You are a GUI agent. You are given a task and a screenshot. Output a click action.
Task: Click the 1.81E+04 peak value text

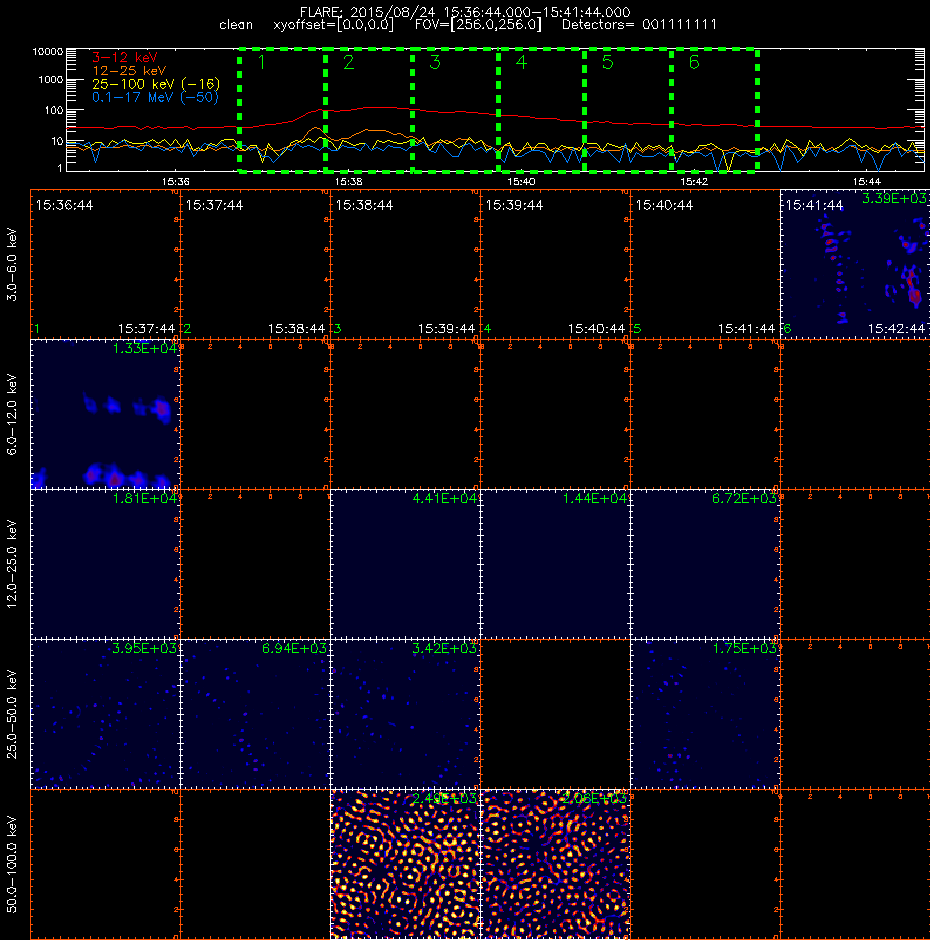point(145,498)
